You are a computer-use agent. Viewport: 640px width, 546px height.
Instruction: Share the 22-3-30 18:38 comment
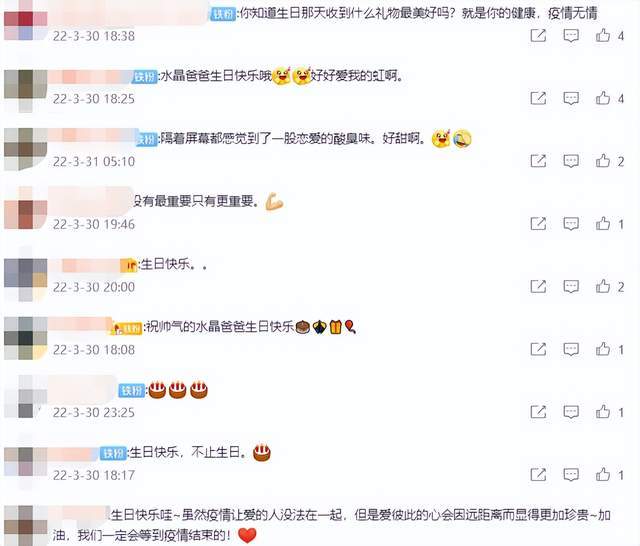point(538,36)
